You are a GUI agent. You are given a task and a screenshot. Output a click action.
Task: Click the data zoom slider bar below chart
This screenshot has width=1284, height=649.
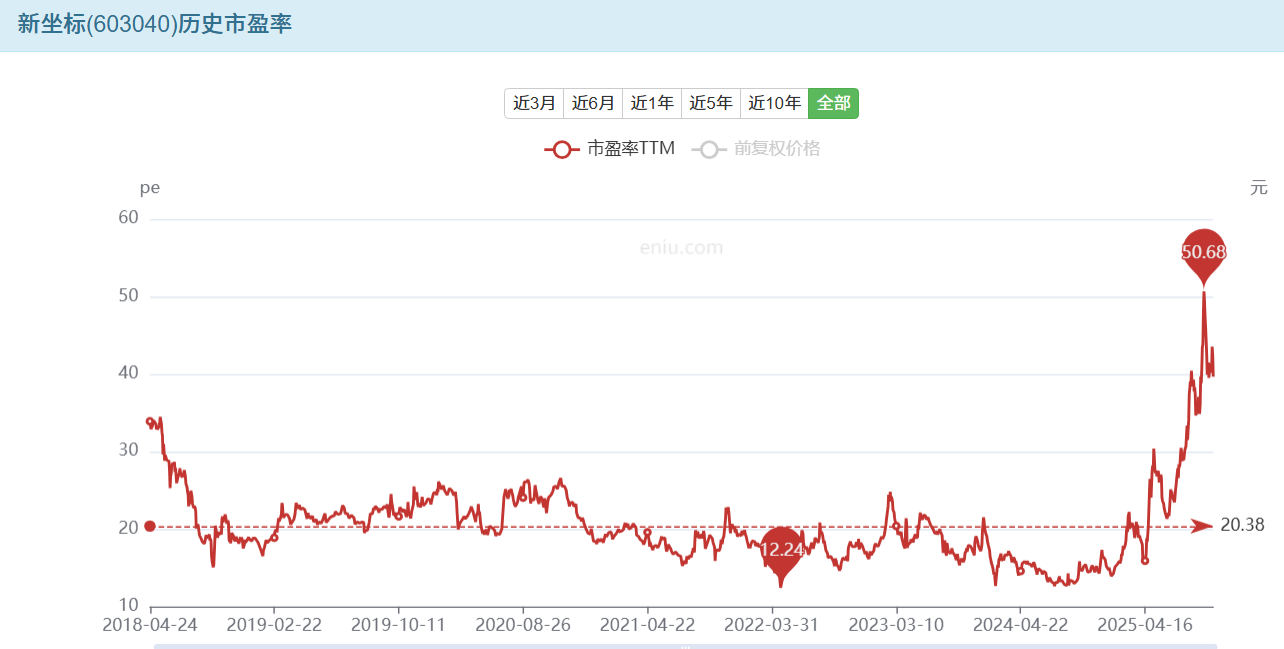tap(685, 646)
